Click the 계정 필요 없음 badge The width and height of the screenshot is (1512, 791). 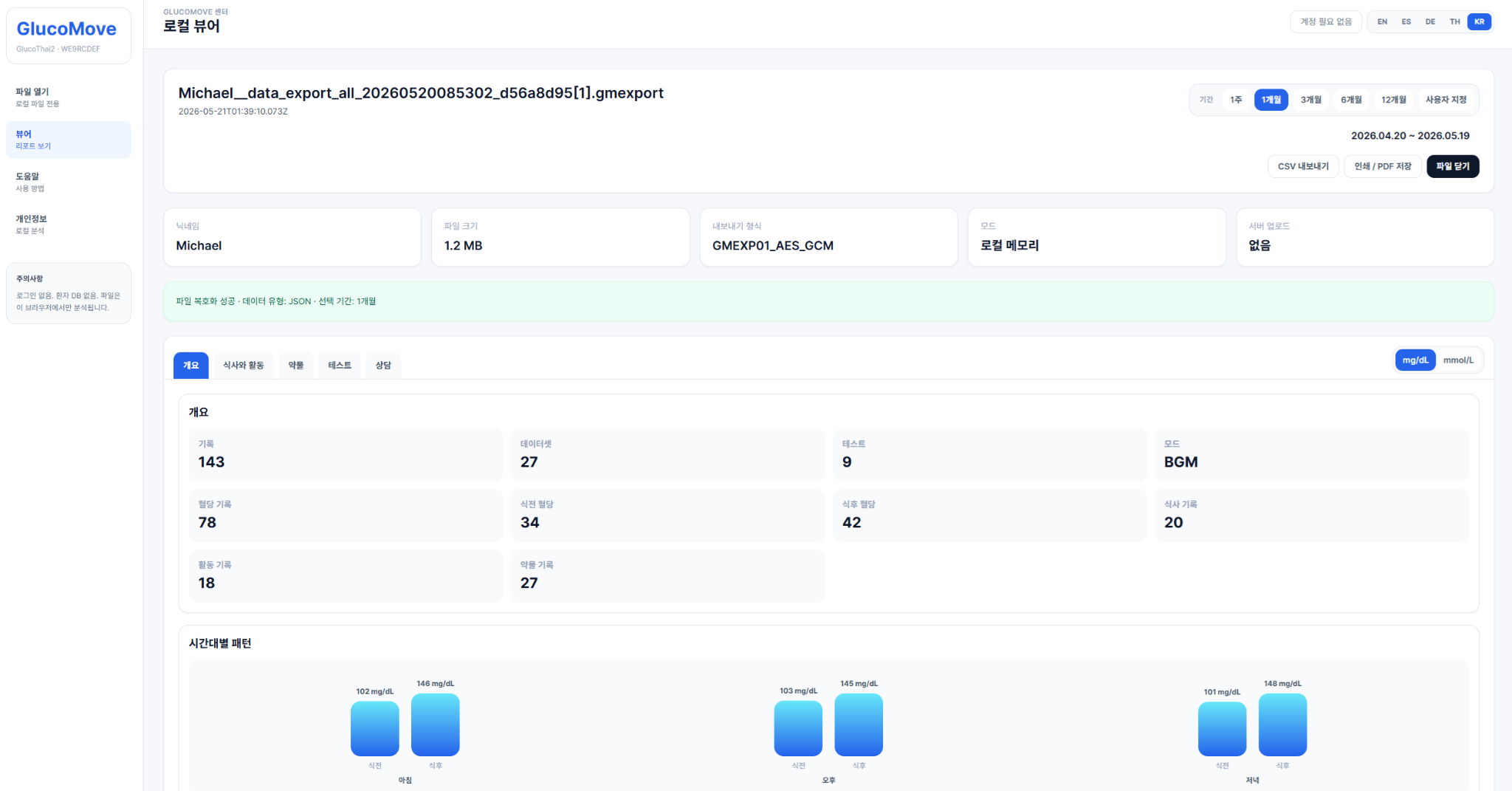[1326, 21]
